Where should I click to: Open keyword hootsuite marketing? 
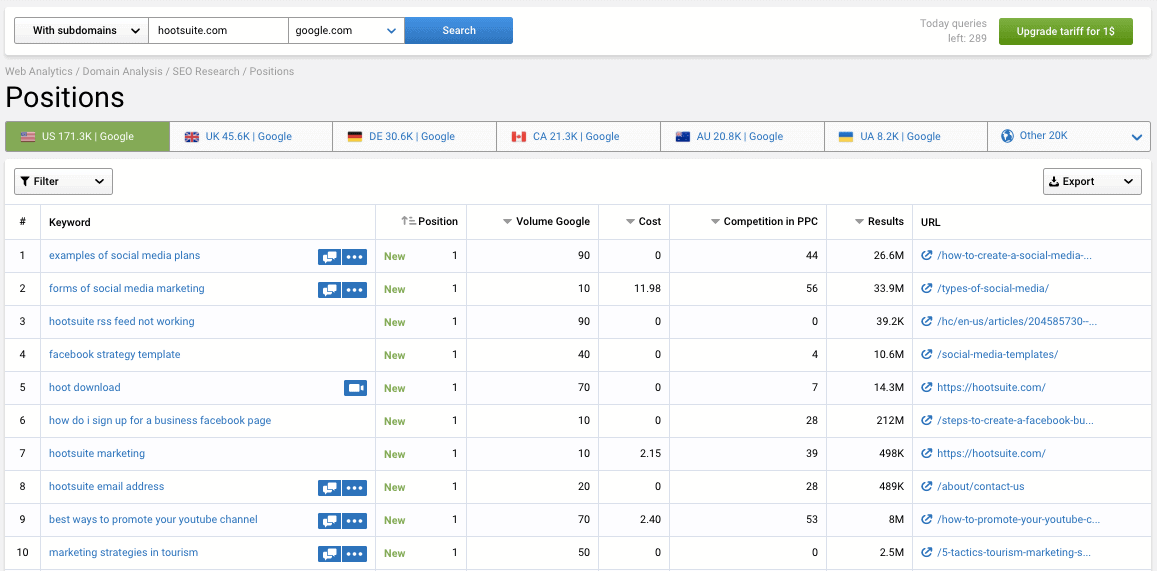(97, 454)
